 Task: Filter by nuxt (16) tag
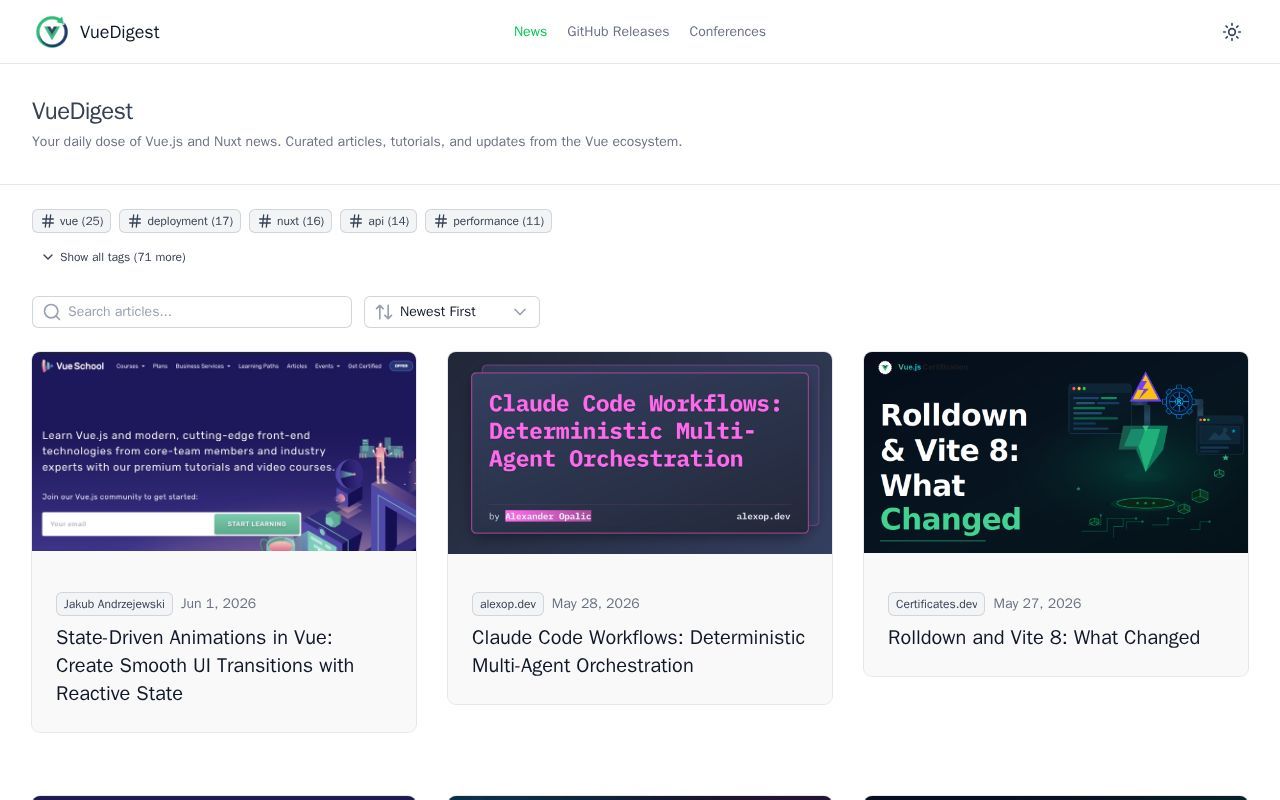click(x=290, y=221)
